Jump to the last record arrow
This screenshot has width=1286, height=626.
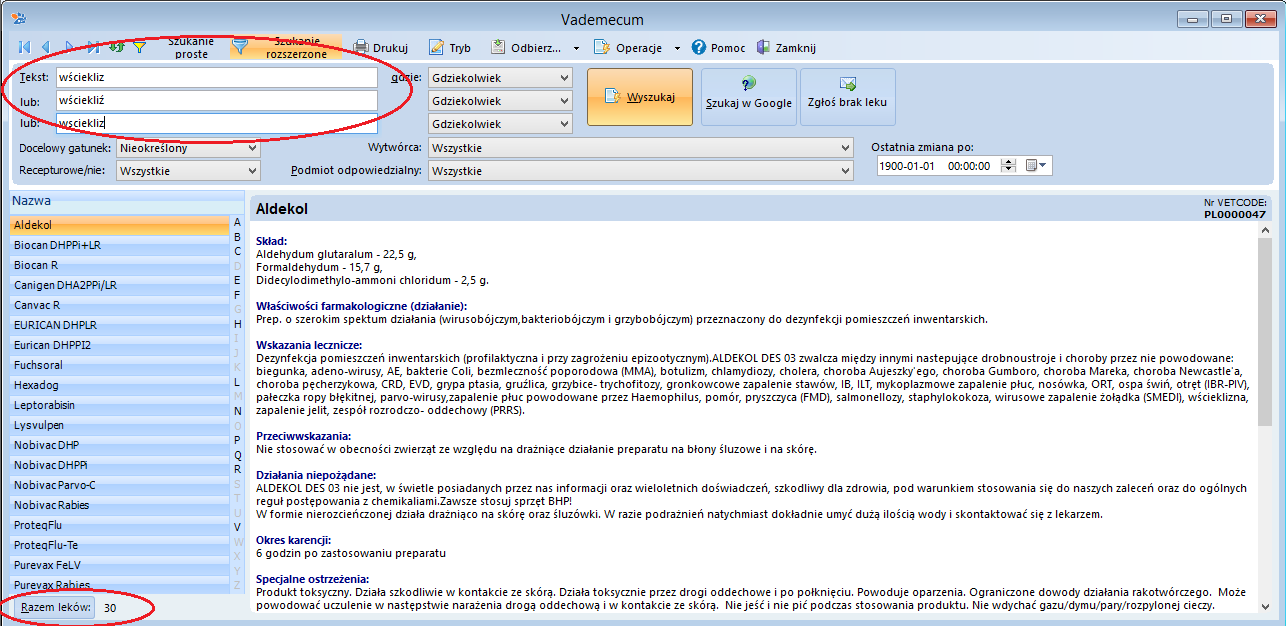coord(93,47)
